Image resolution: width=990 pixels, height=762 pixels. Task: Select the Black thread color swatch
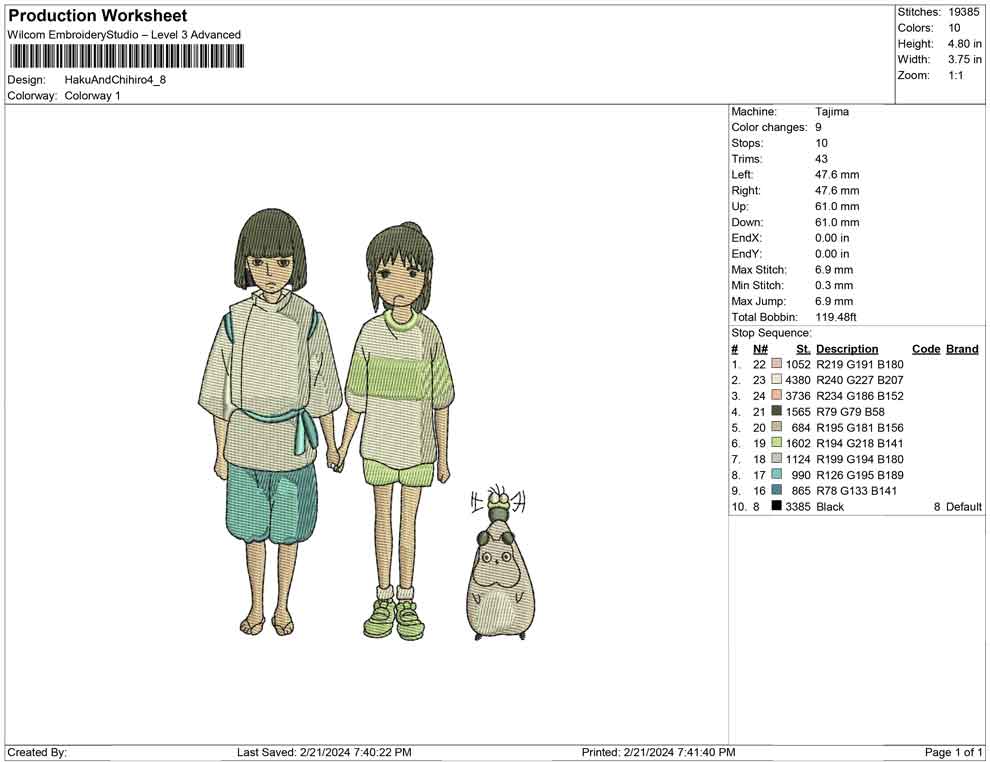777,506
